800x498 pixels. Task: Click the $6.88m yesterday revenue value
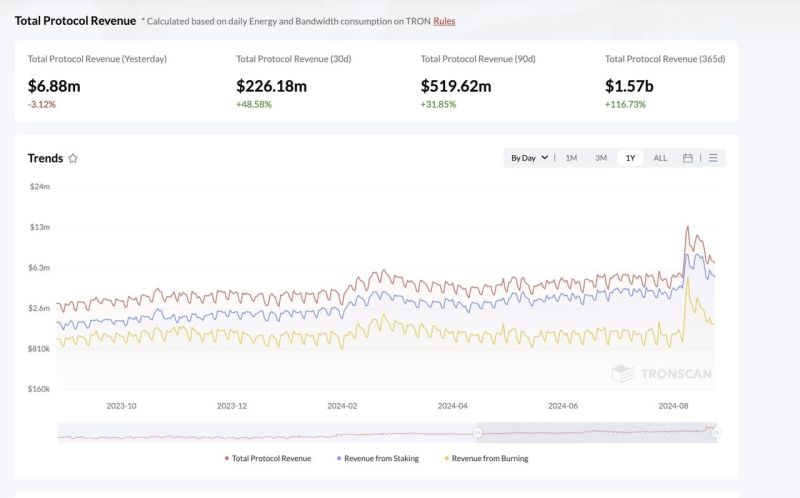(54, 86)
